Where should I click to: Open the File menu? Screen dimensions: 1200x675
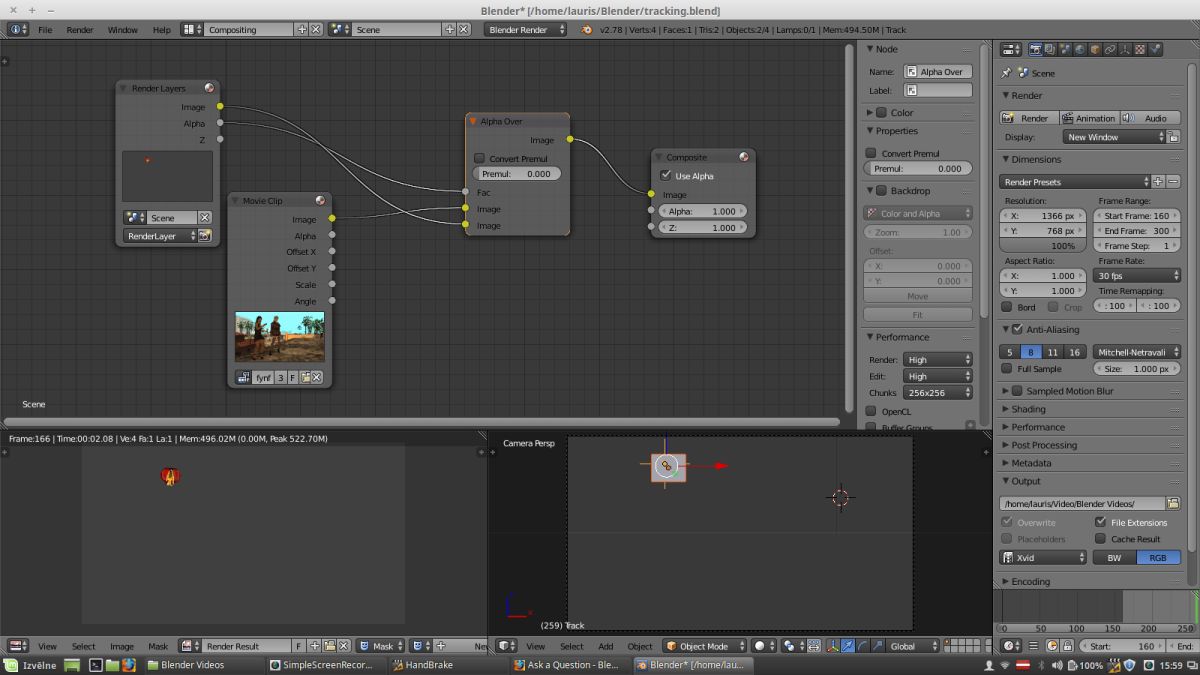tap(45, 30)
